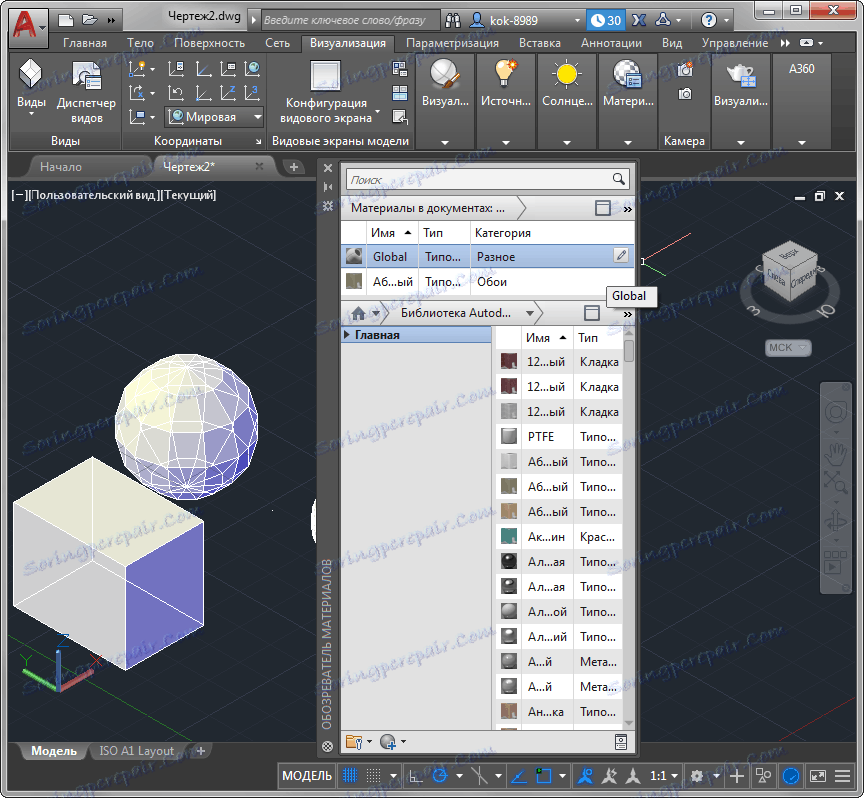
Task: Switch to the Параметризация ribbon tab
Action: point(452,43)
